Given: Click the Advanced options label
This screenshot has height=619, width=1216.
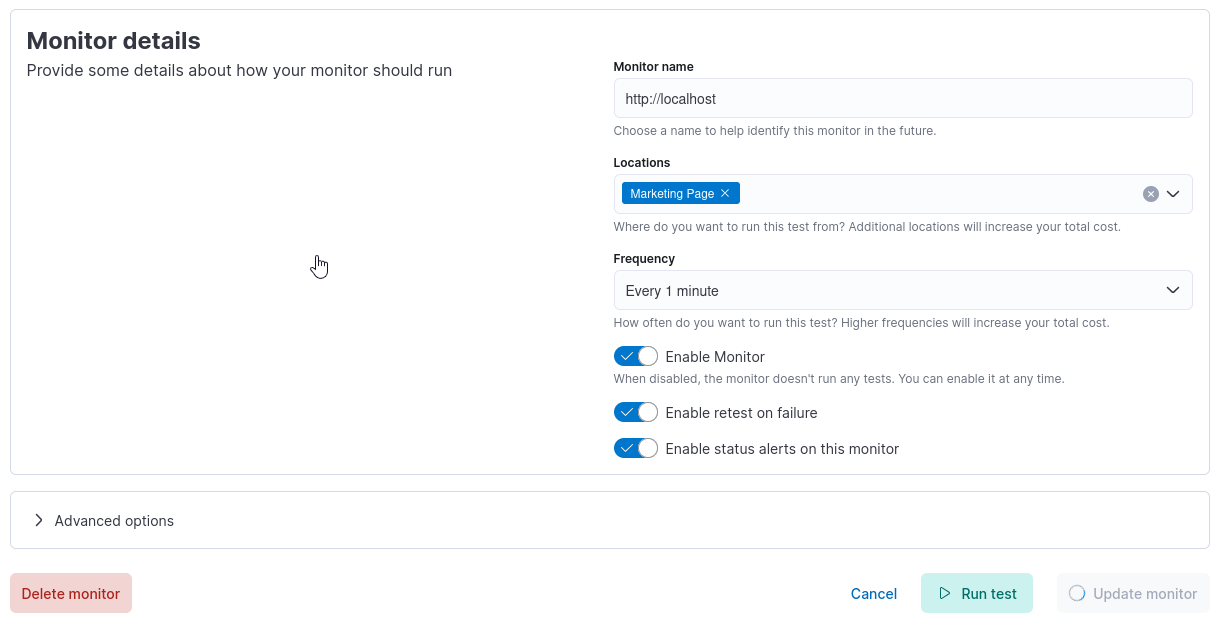Looking at the screenshot, I should coord(114,520).
